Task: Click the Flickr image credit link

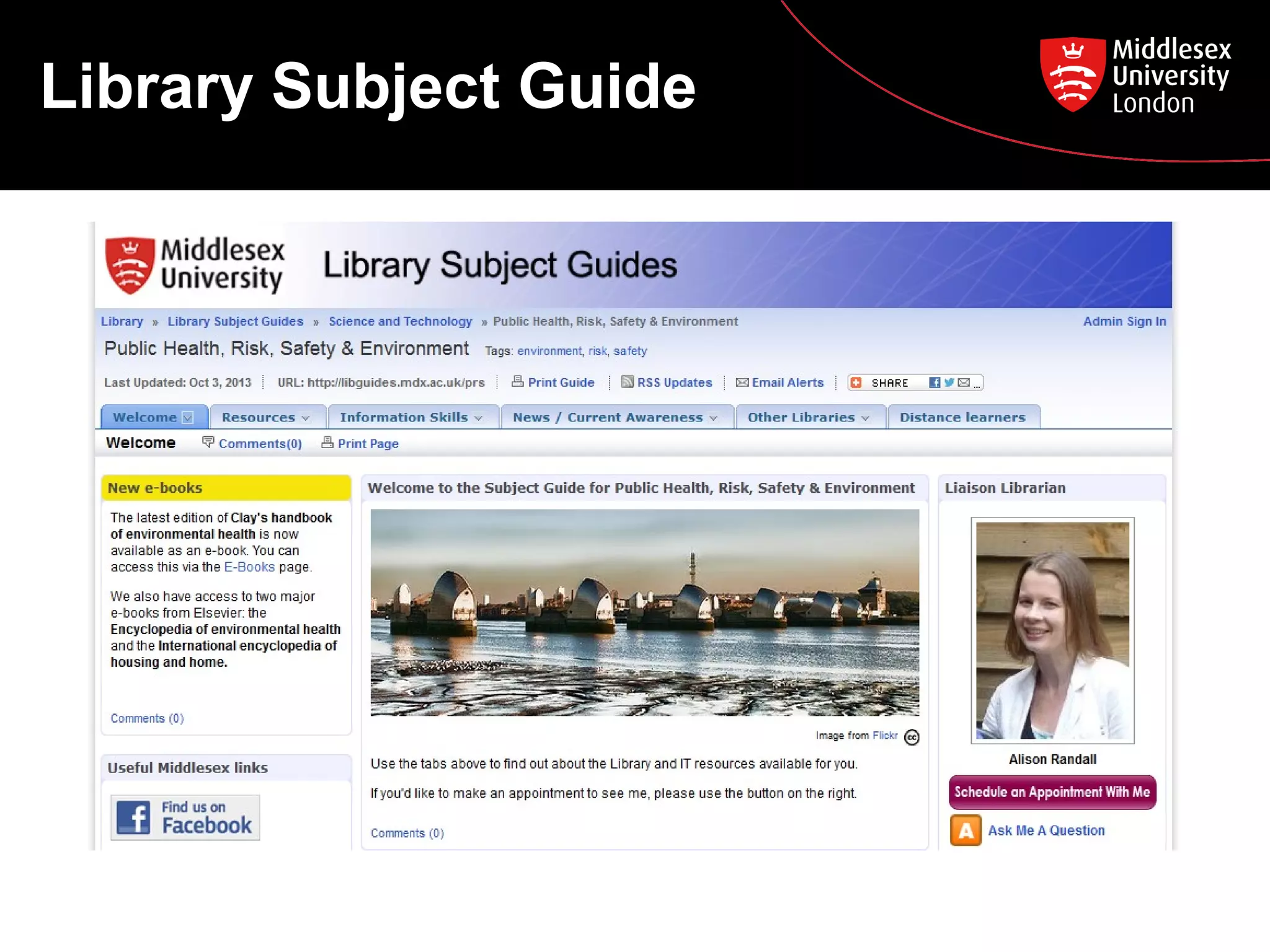Action: (x=885, y=735)
